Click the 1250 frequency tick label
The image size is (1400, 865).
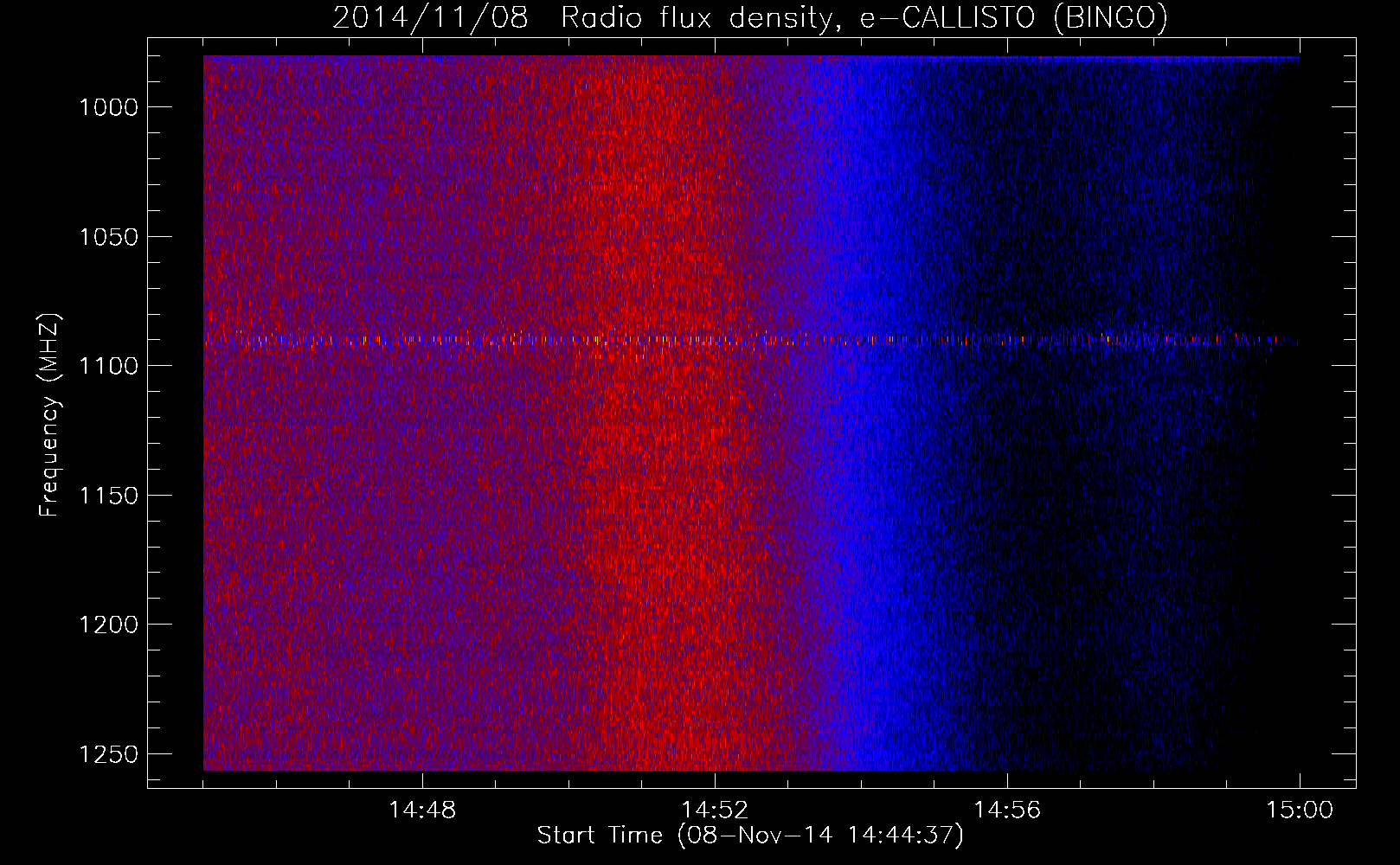click(x=109, y=754)
